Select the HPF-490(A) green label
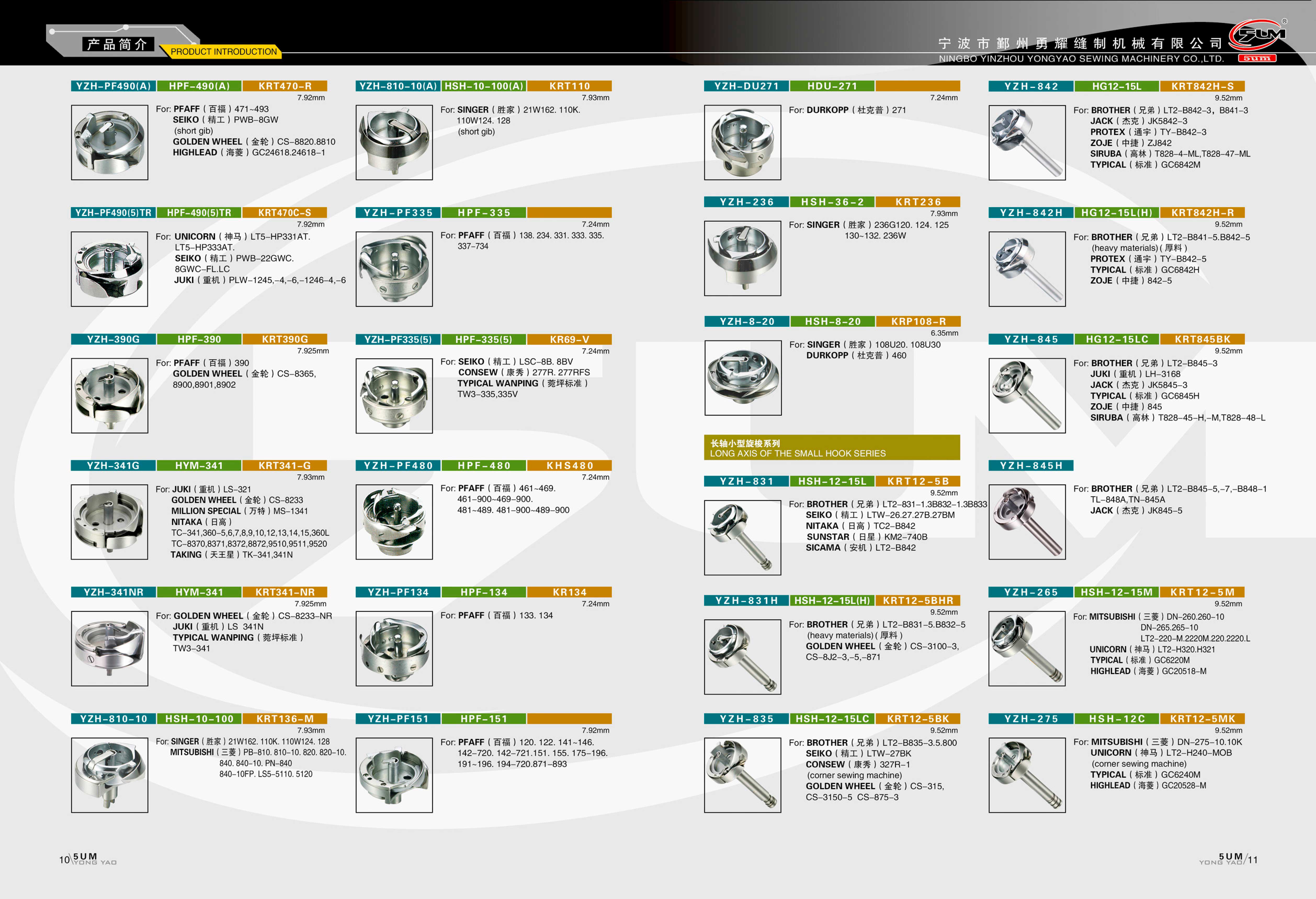Viewport: 1316px width, 899px height. (199, 86)
